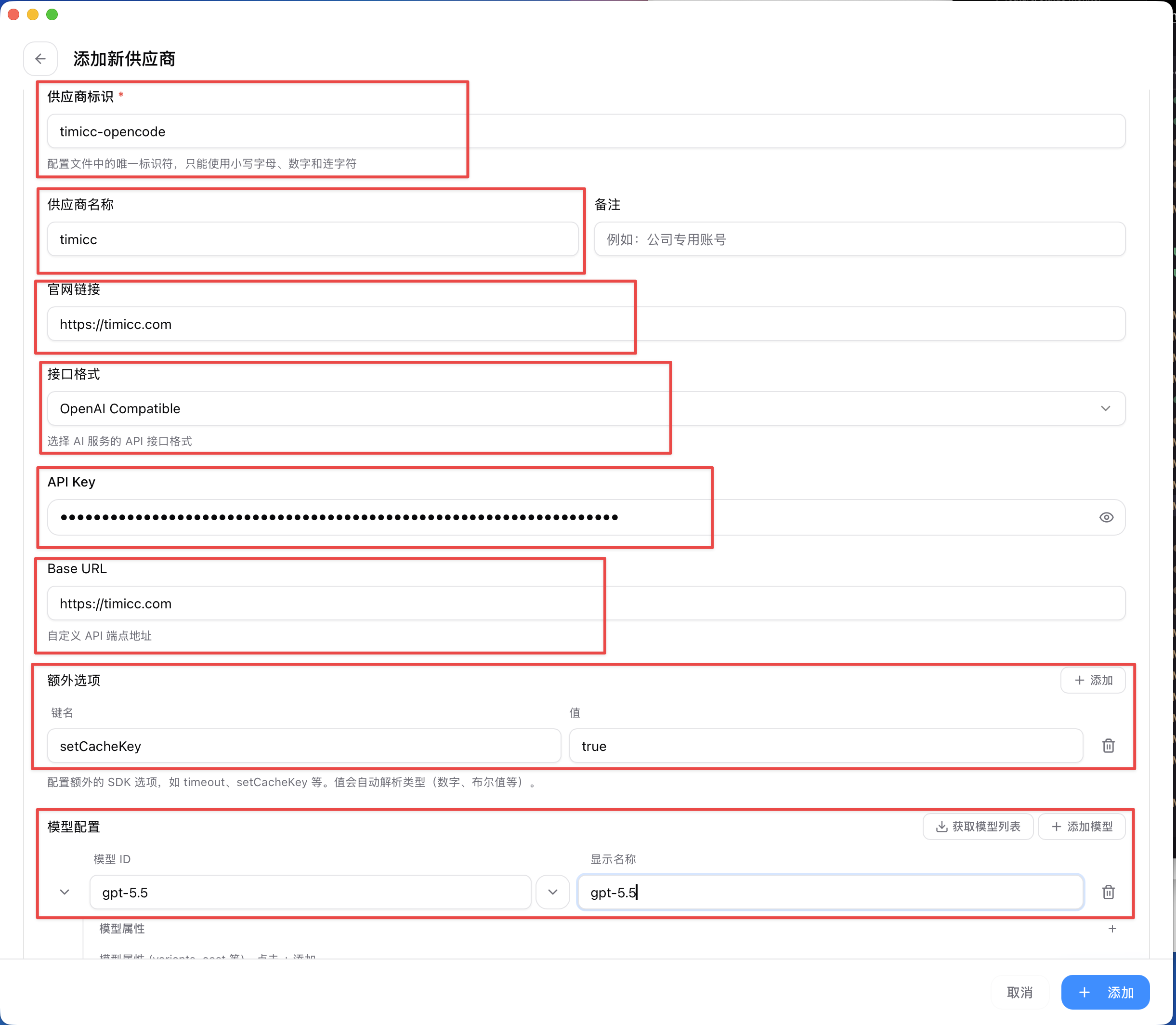Click 添加模型 button

tap(1082, 827)
